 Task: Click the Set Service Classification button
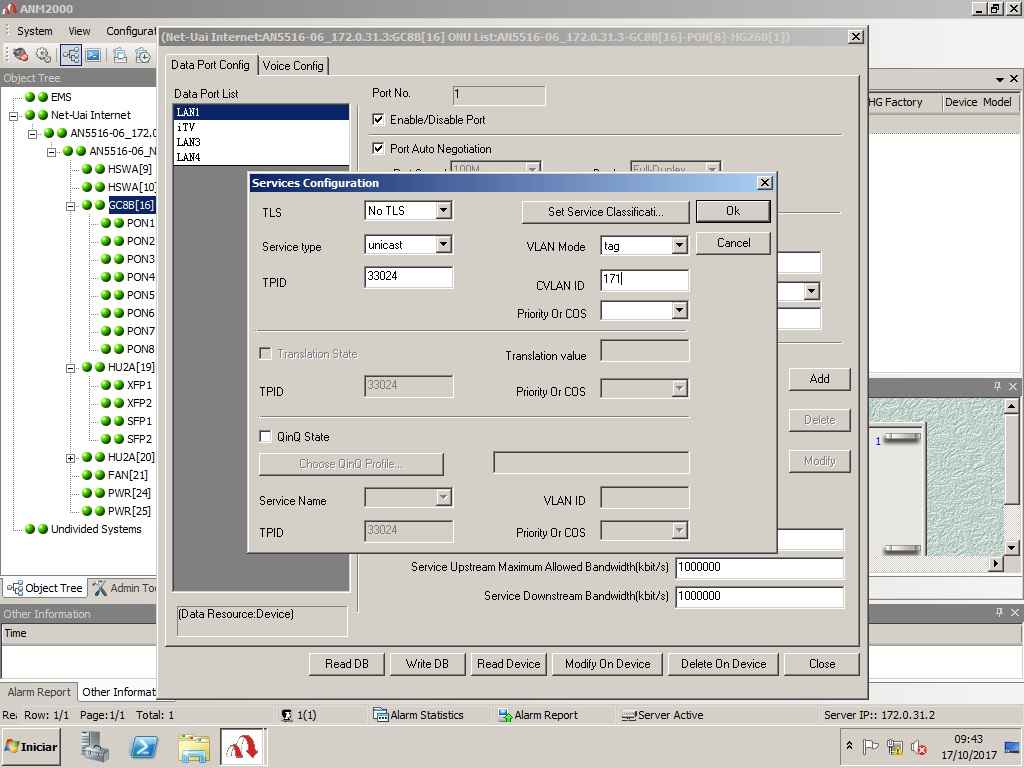[x=605, y=212]
